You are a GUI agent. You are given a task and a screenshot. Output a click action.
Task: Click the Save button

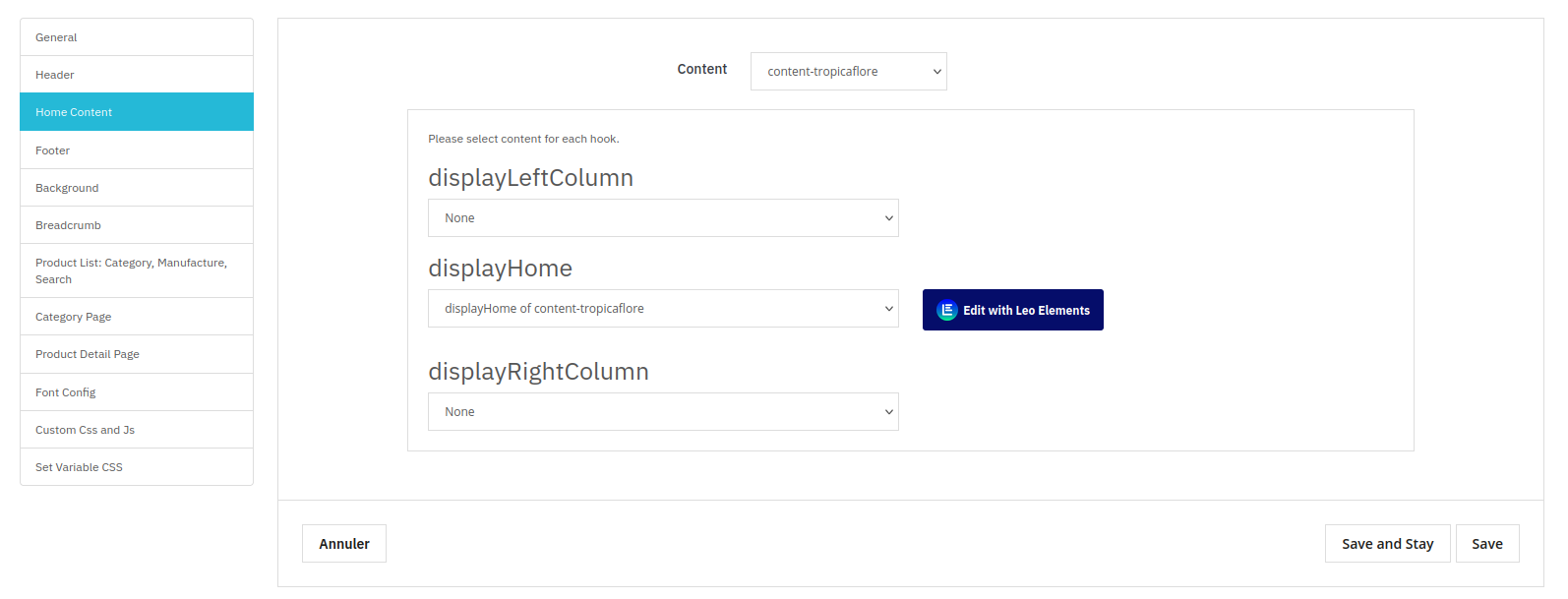(x=1486, y=544)
